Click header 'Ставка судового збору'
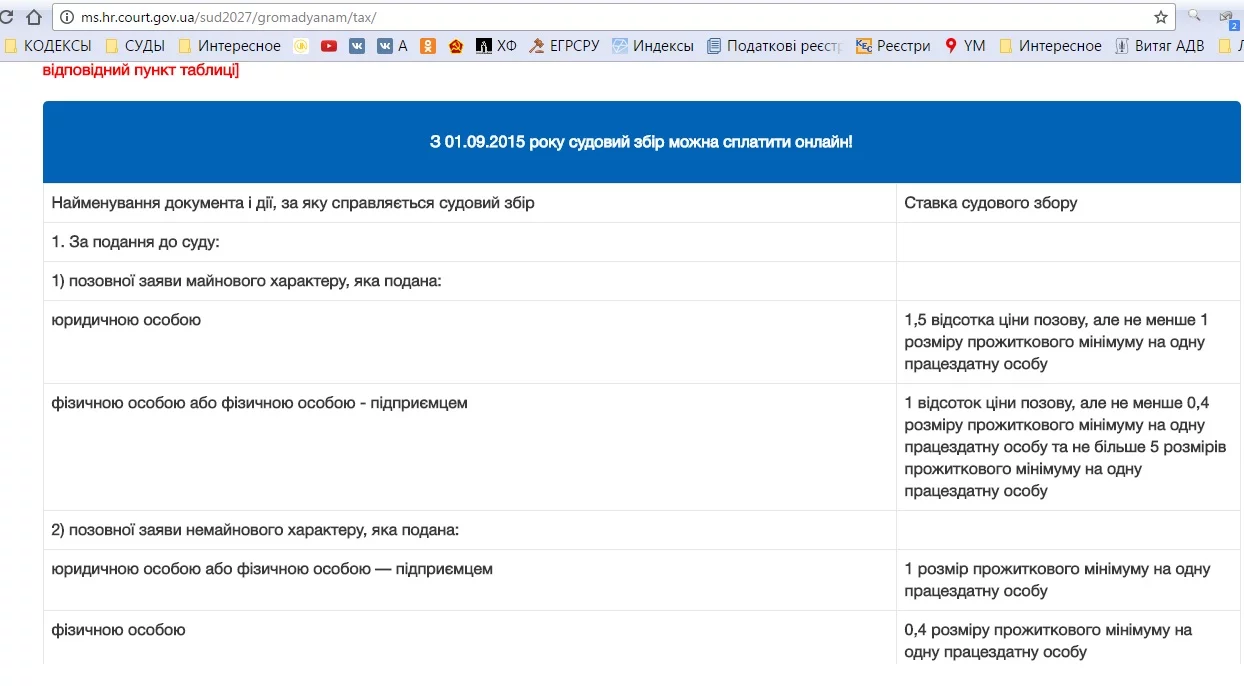1244x686 pixels. pyautogui.click(x=991, y=203)
